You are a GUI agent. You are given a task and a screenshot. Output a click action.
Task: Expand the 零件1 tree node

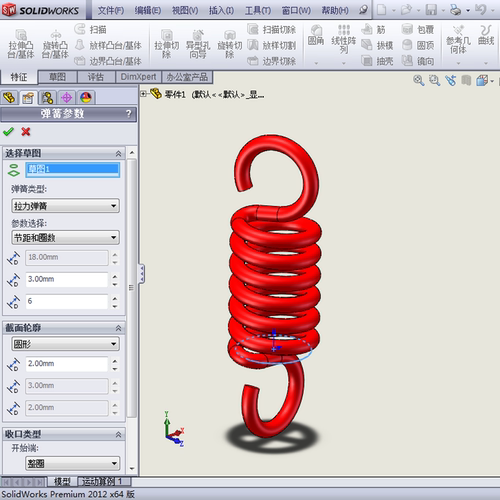click(x=143, y=94)
